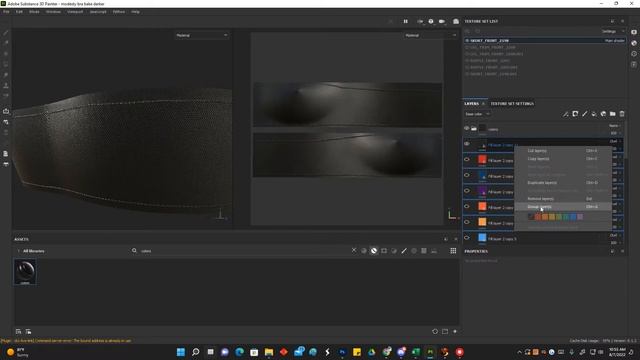Select the Eraser tool in left toolbar
This screenshot has height=360, width=640.
(6, 43)
